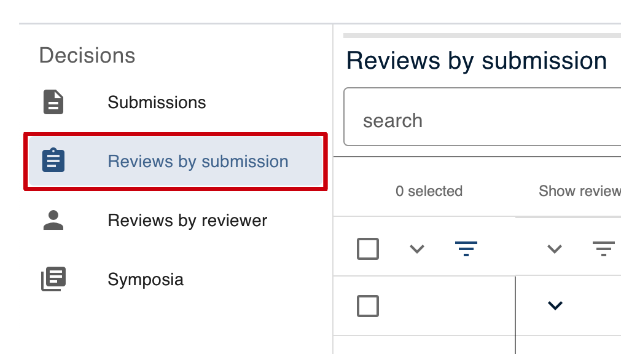Image resolution: width=638 pixels, height=362 pixels.
Task: Select Reviews by submission in sidebar
Action: (x=175, y=161)
